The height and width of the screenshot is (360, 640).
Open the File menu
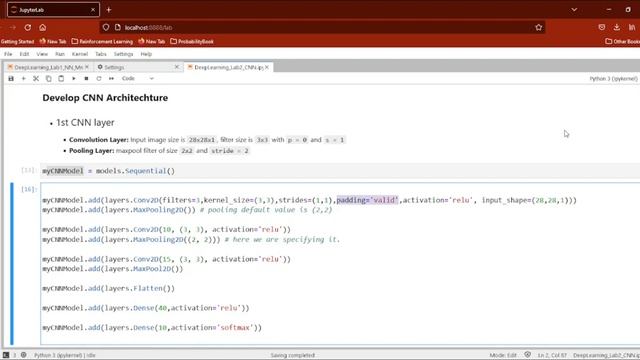(8, 54)
